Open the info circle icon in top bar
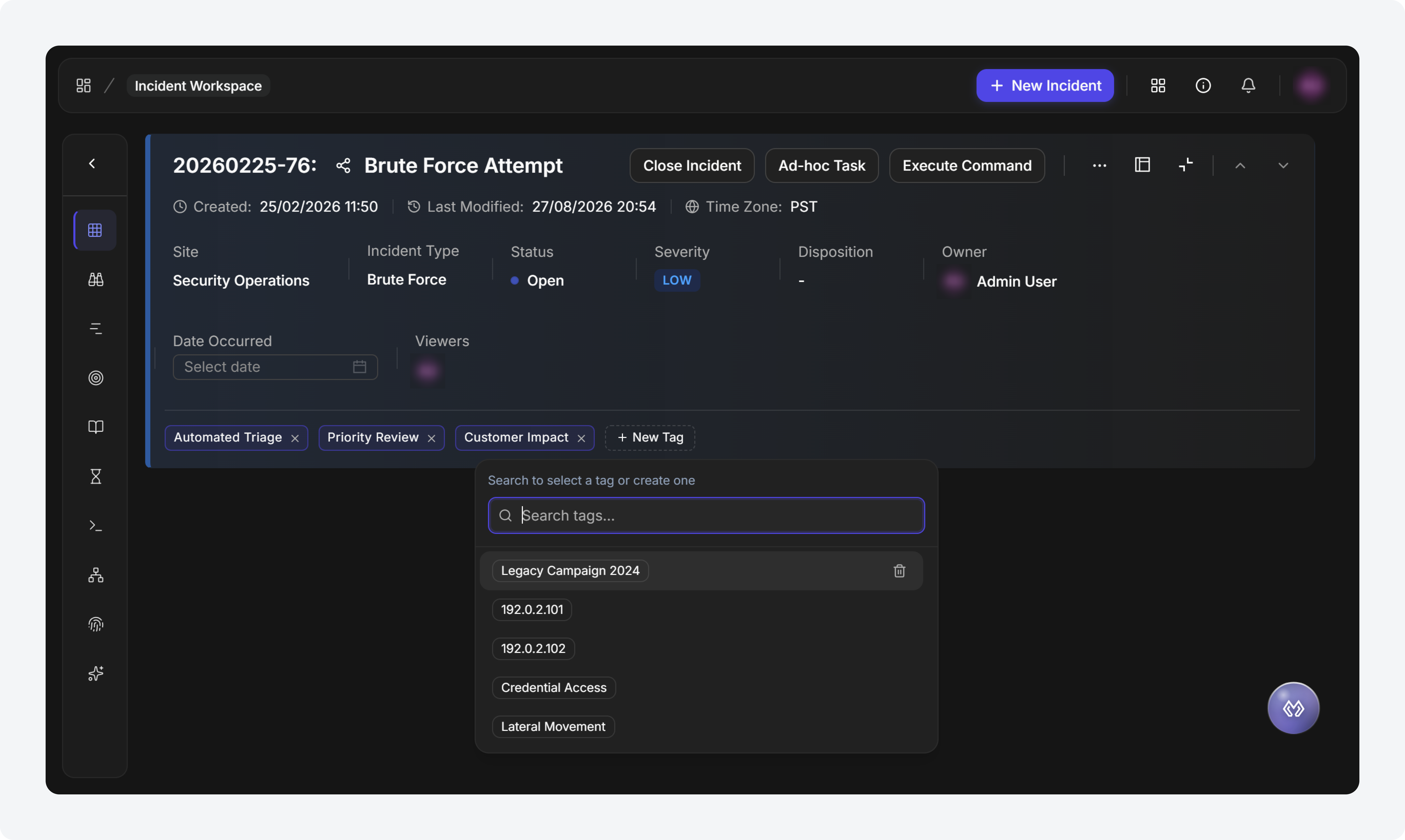Viewport: 1405px width, 840px height. point(1203,86)
